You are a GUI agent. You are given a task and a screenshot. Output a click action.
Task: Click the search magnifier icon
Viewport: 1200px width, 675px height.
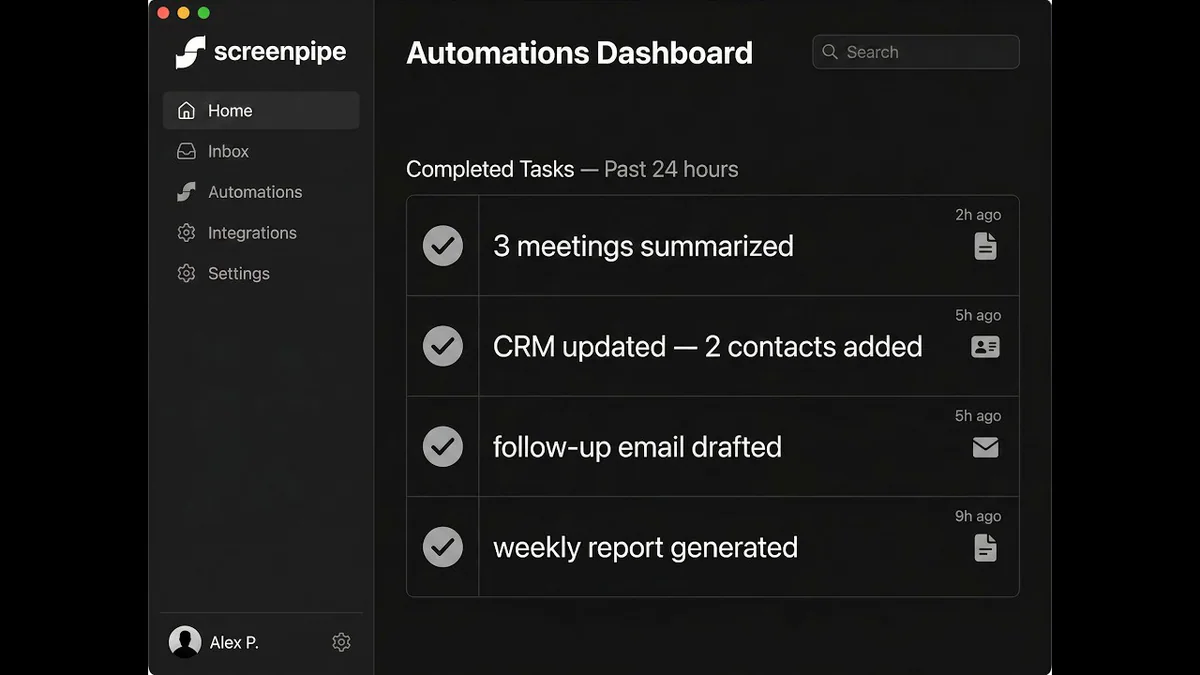[x=830, y=52]
